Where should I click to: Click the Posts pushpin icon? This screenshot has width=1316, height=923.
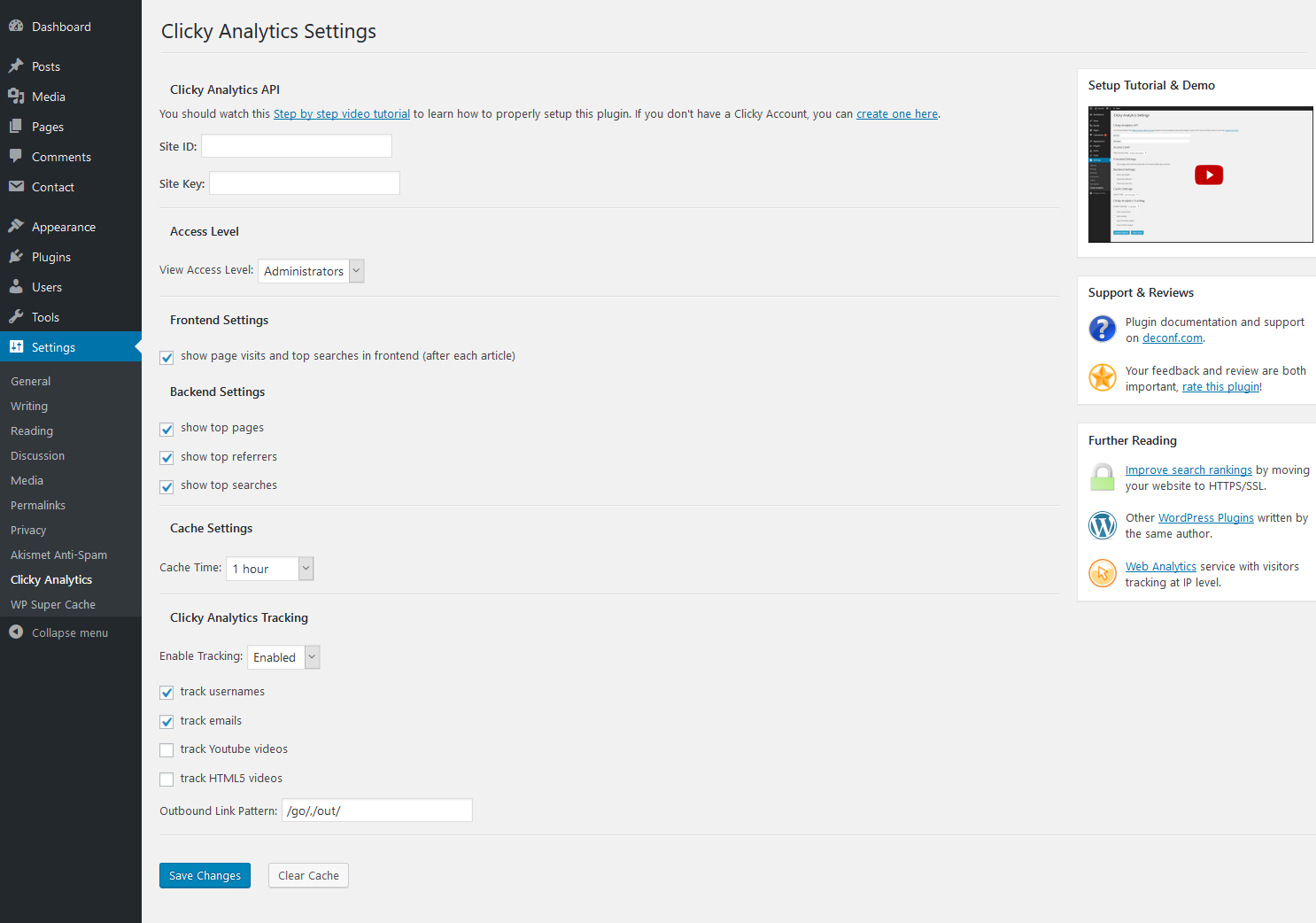16,66
